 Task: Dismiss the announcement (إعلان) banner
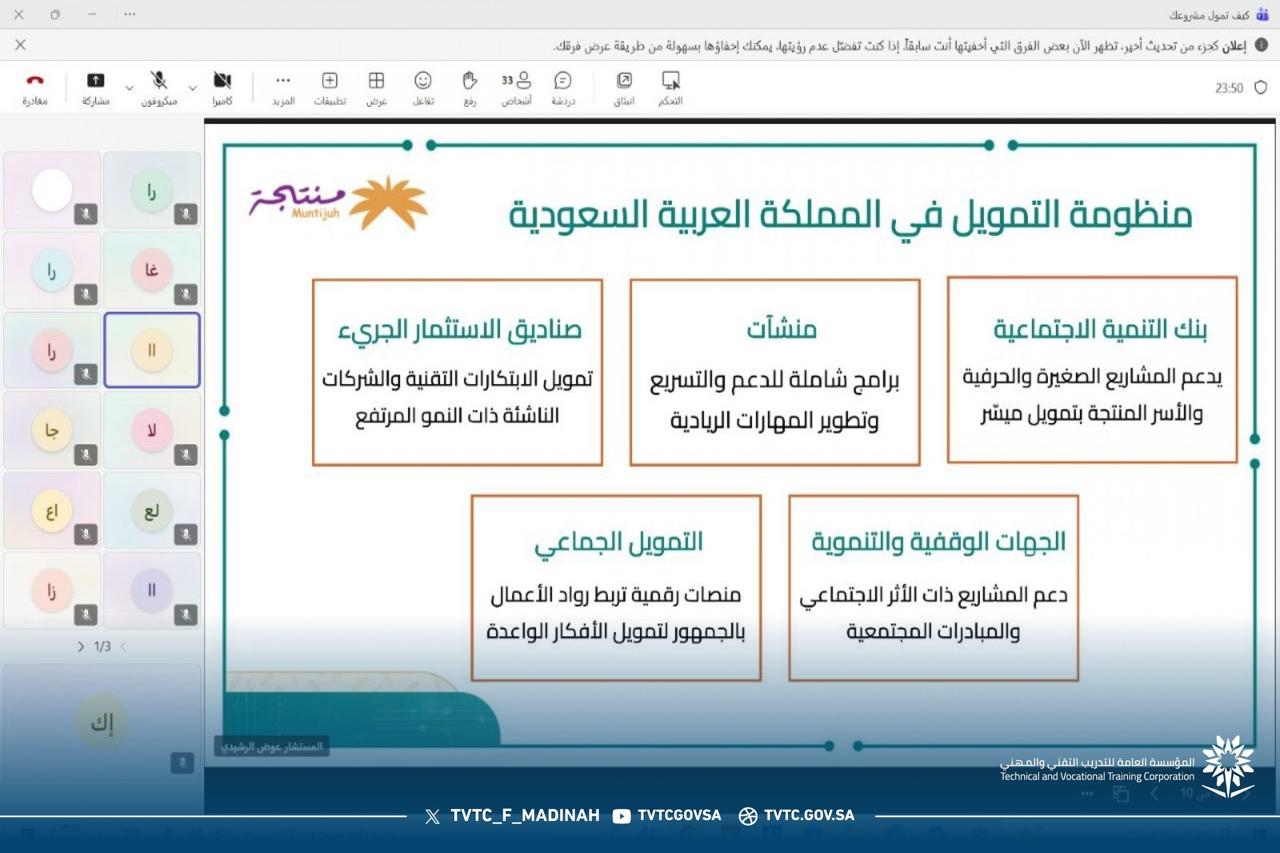(x=20, y=45)
